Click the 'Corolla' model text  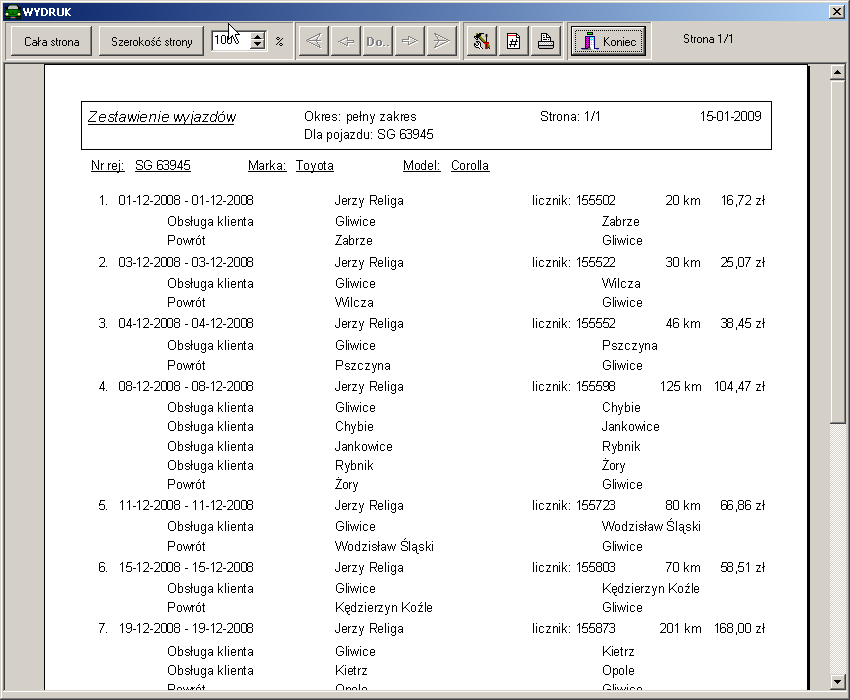469,165
